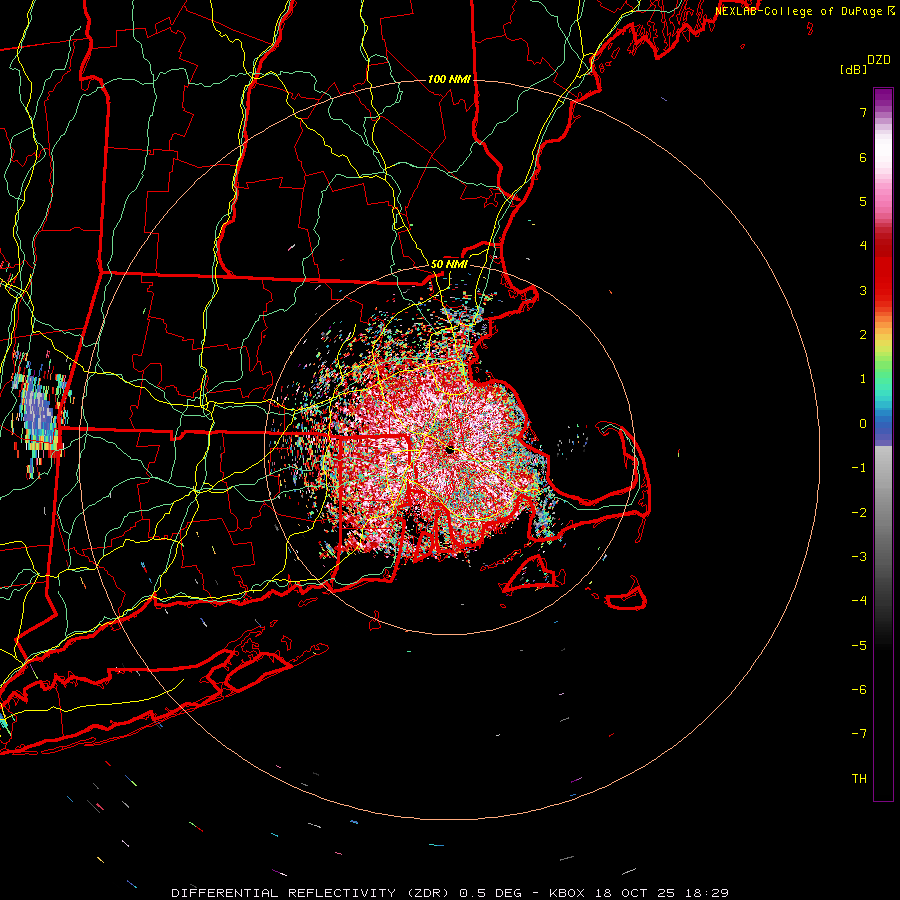
Task: Click the "-2" color scale value
Action: pyautogui.click(x=859, y=513)
